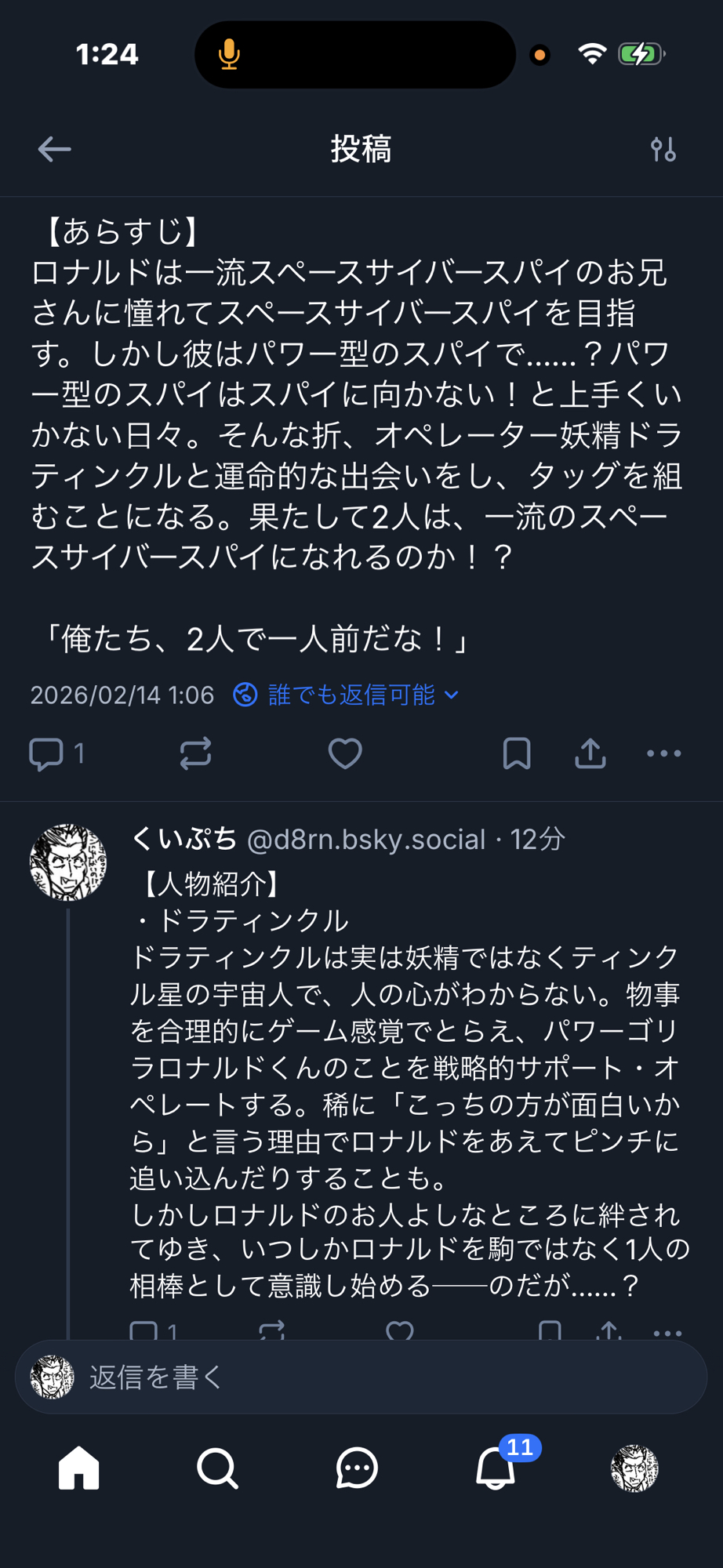Go to the Home tab

tap(79, 1468)
